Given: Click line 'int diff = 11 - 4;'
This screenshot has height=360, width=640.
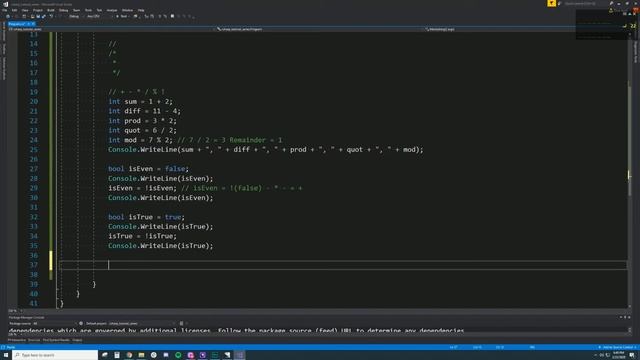Looking at the screenshot, I should tap(144, 111).
